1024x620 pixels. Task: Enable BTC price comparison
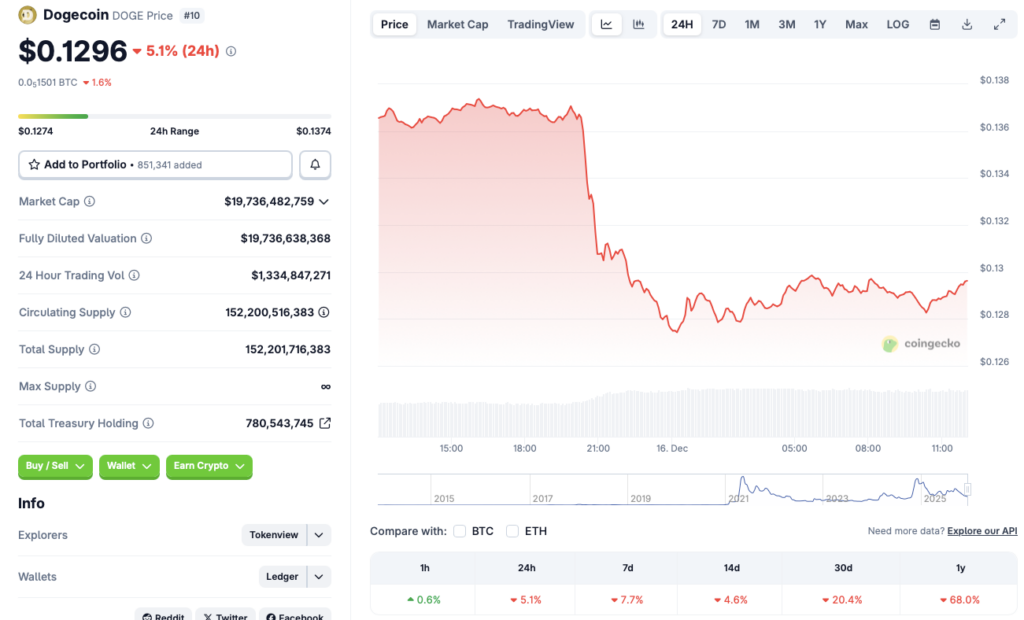460,531
